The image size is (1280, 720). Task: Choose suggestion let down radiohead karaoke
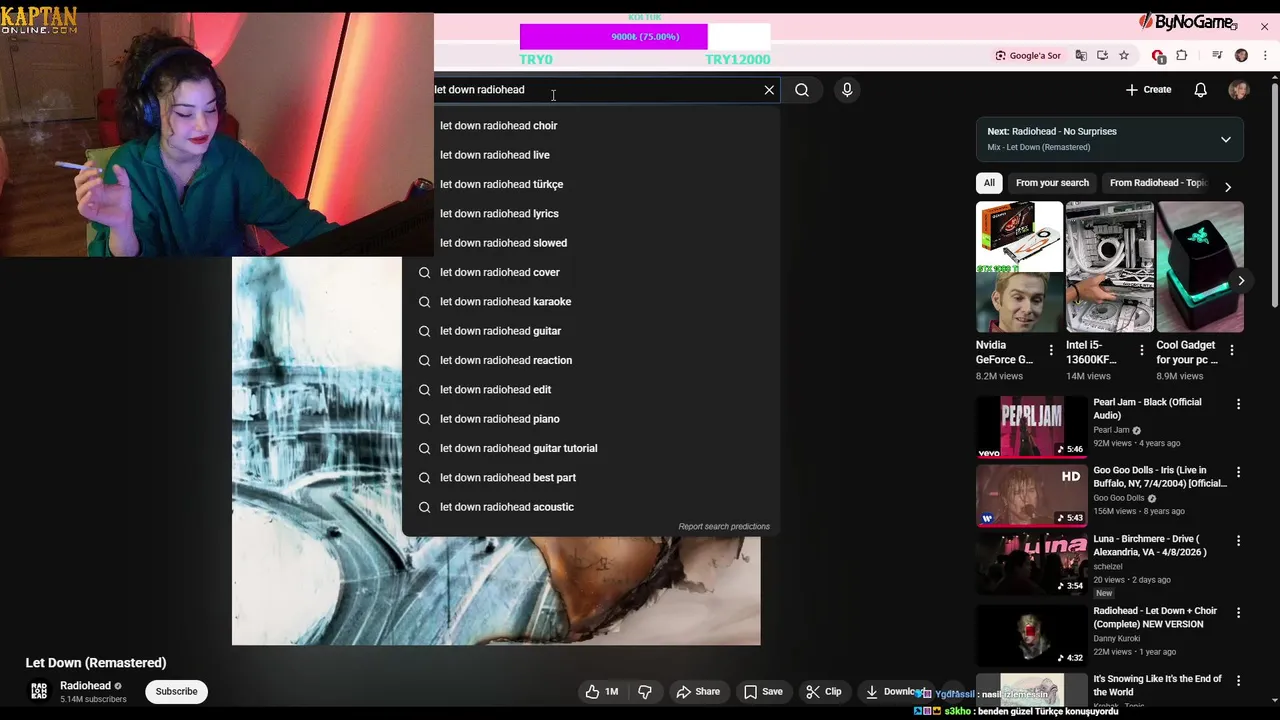(x=591, y=302)
